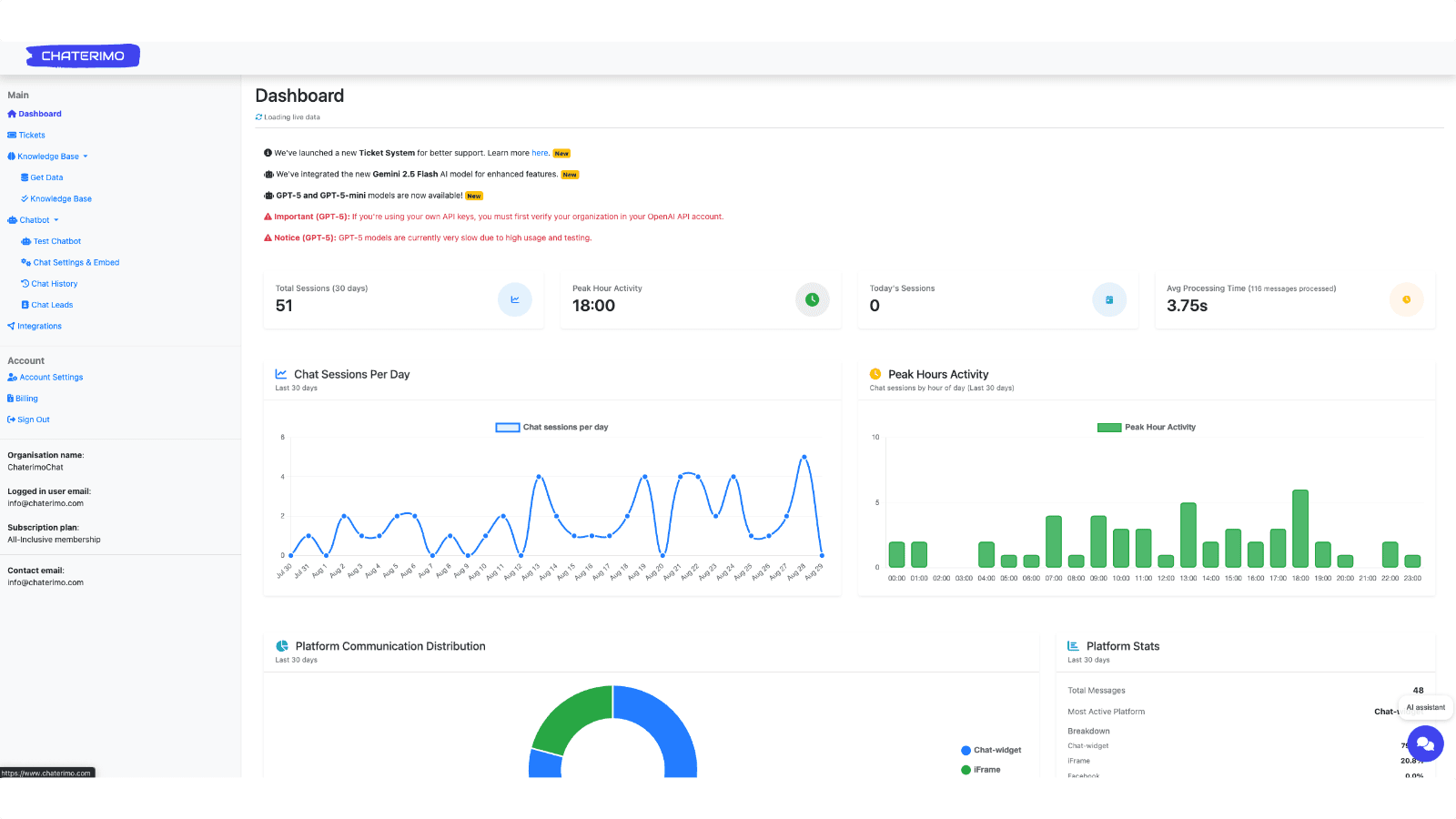Screen dimensions: 1456x819
Task: Click the Avg Processing Time card icon
Action: click(x=1406, y=299)
